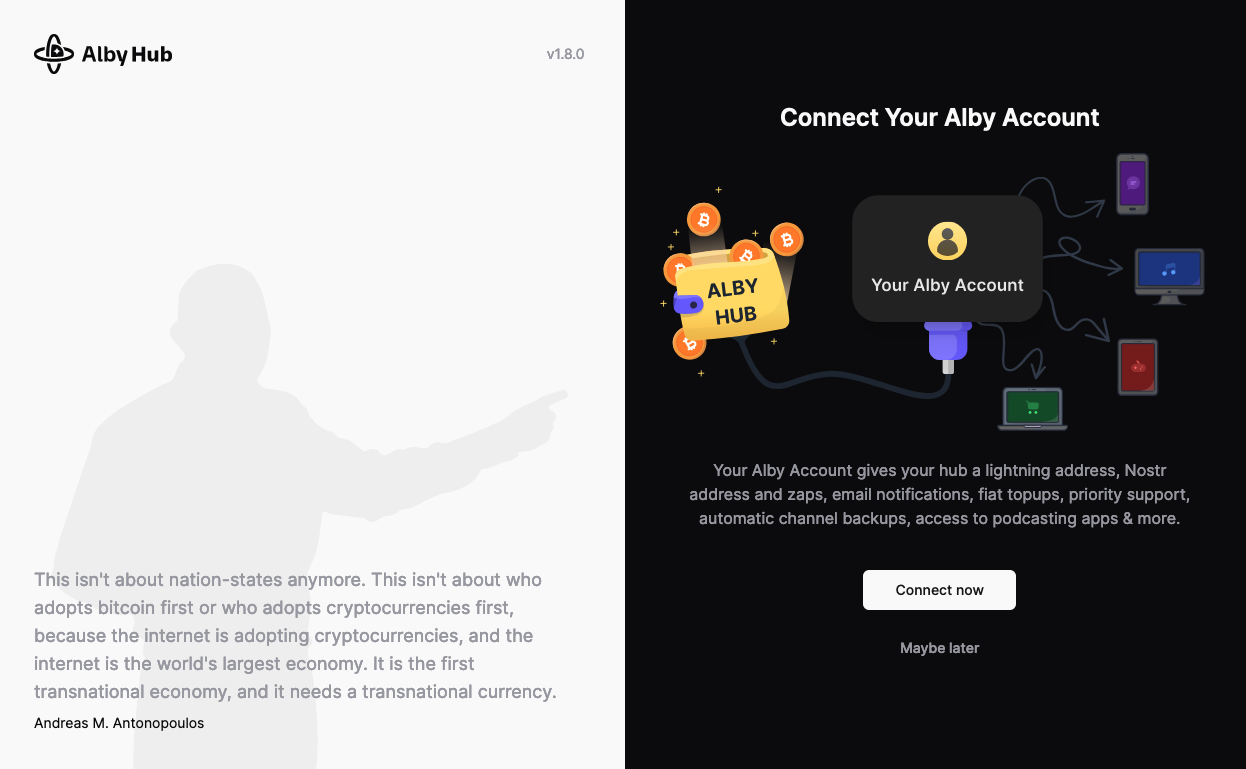Click the laptop with shopping cart icon
1246x769 pixels.
click(1033, 408)
